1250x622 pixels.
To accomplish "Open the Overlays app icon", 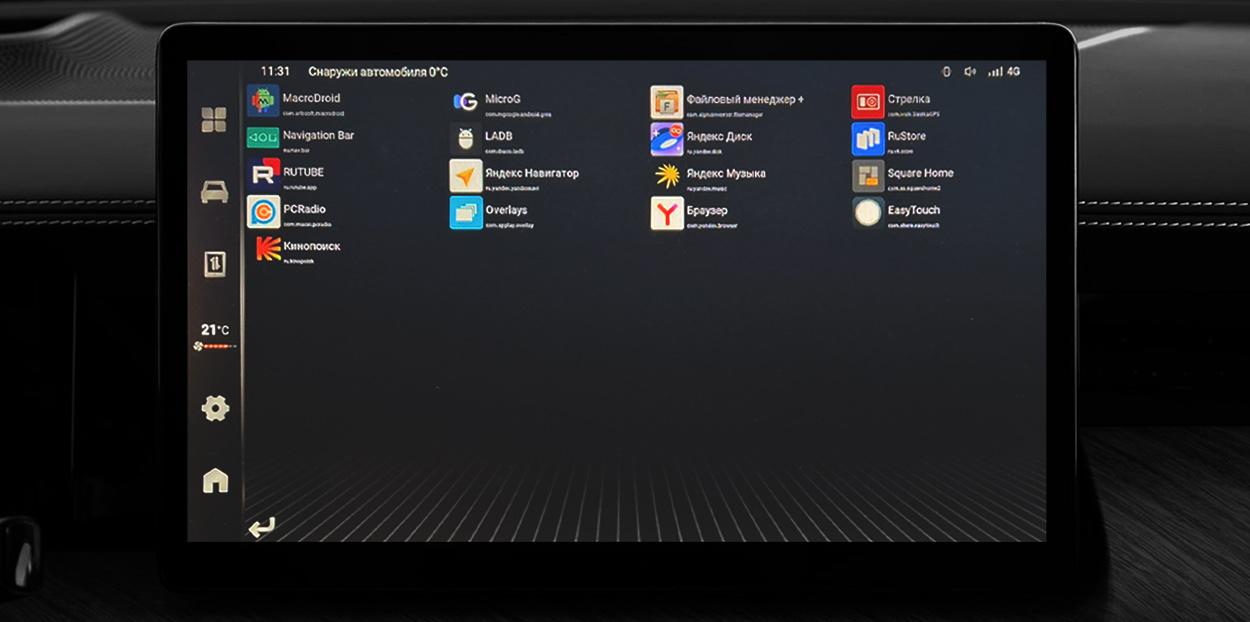I will click(466, 213).
